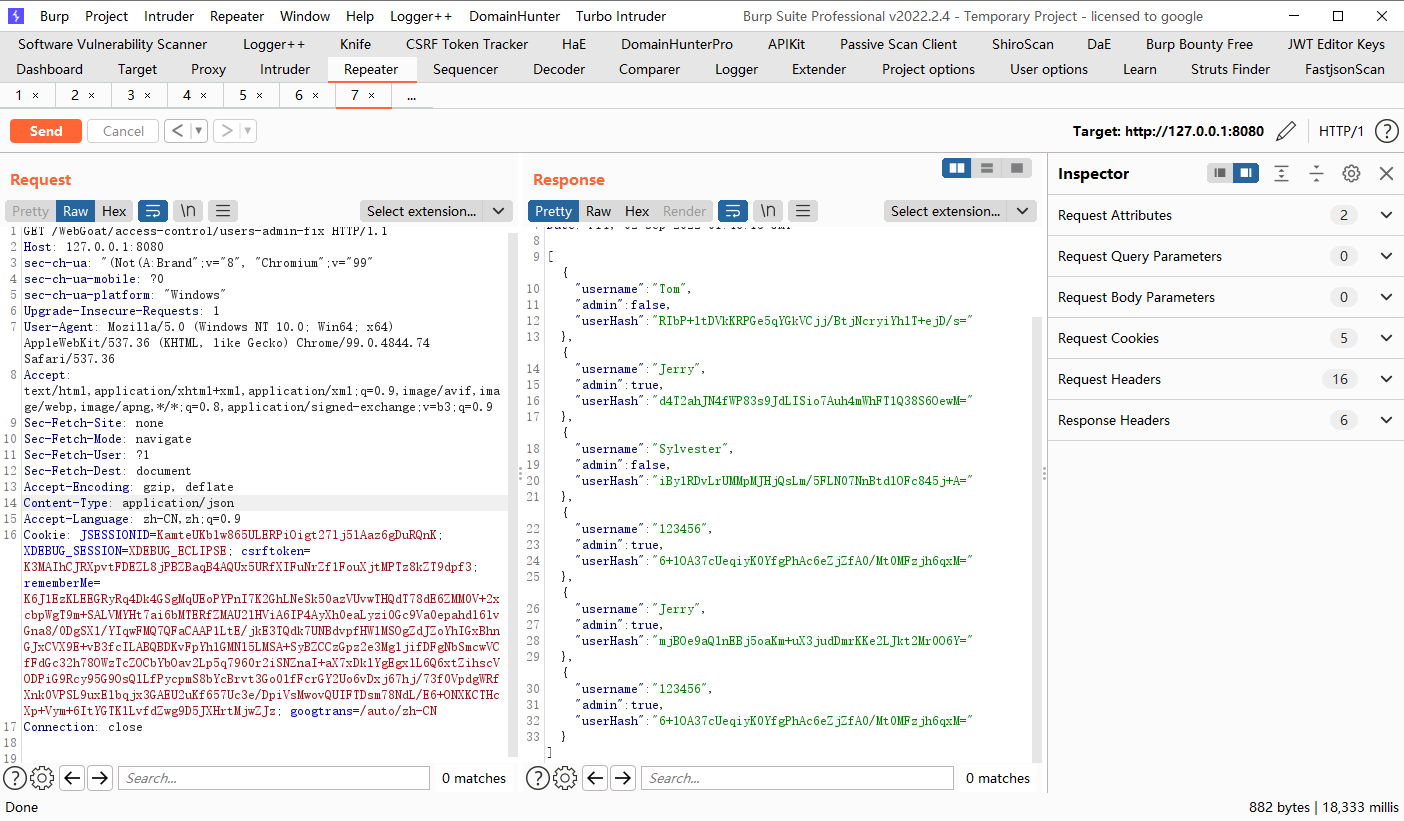Open the Turbo Intruder menu

click(x=621, y=16)
